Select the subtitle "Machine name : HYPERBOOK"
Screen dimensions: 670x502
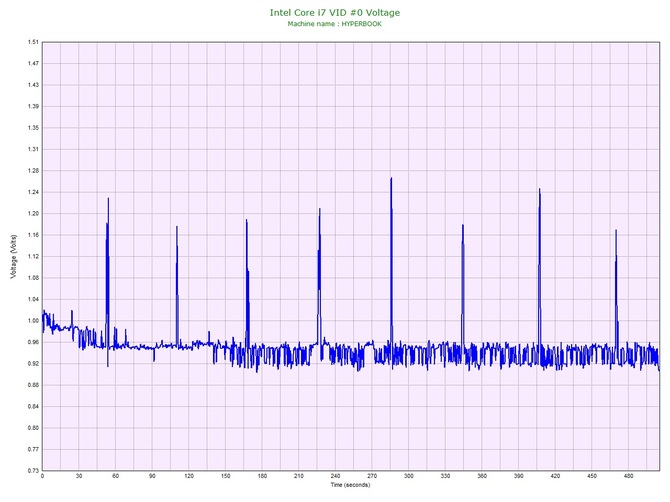[x=335, y=24]
